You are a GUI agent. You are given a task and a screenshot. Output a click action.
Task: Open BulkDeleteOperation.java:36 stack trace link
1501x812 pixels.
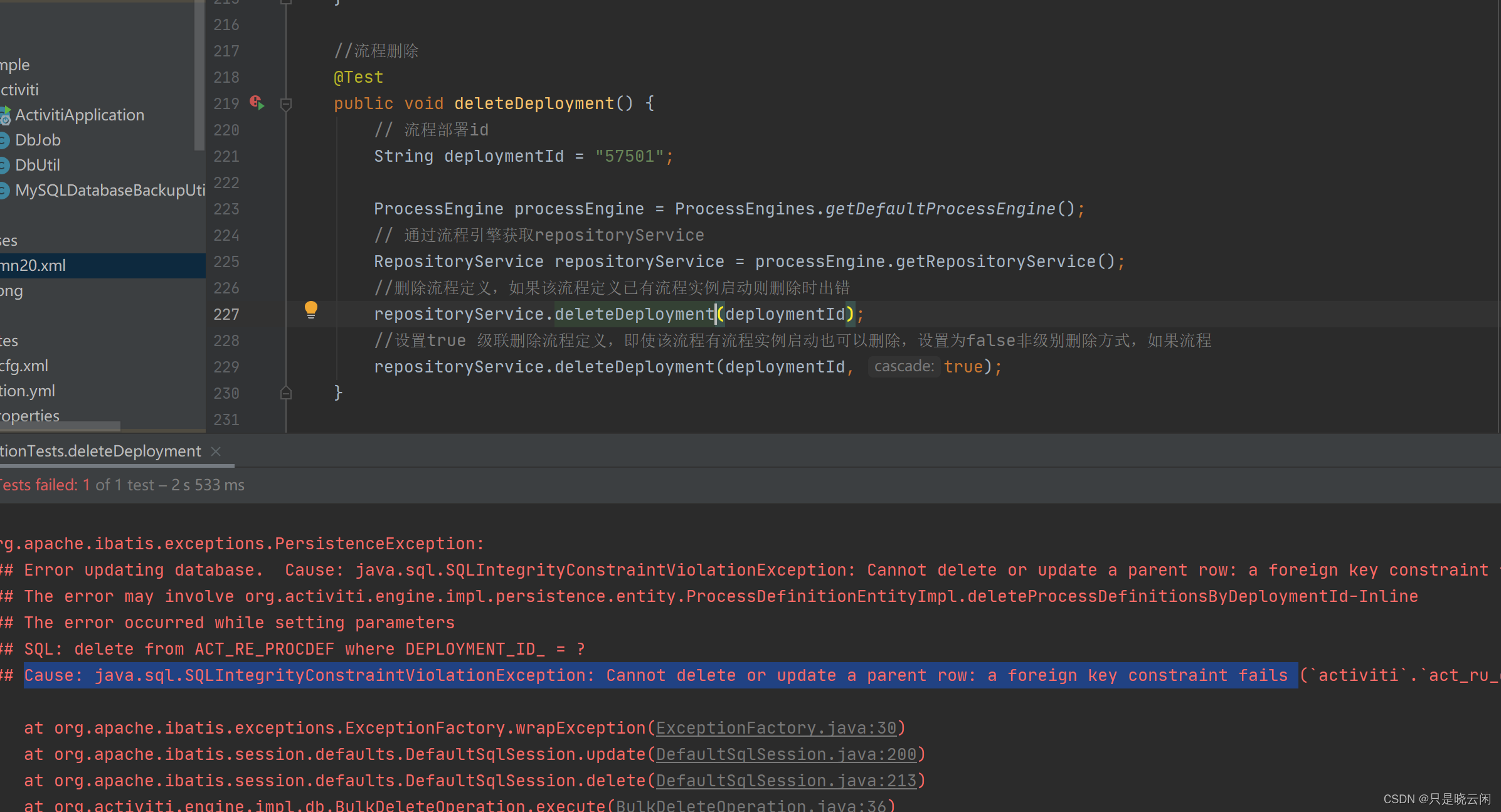coord(751,804)
